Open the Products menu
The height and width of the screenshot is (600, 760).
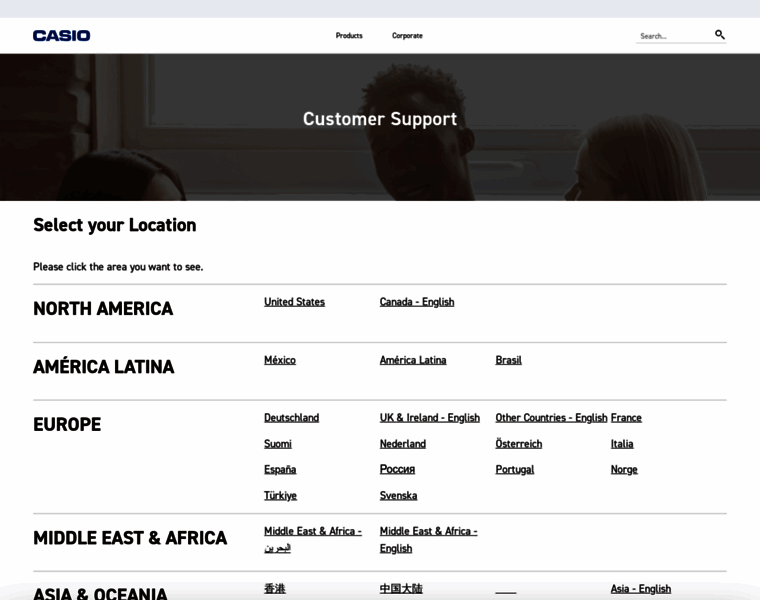(x=349, y=35)
